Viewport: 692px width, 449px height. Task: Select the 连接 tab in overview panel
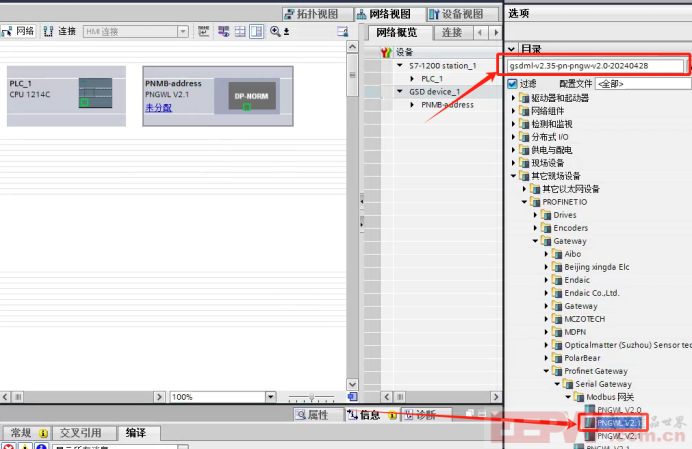tap(452, 33)
